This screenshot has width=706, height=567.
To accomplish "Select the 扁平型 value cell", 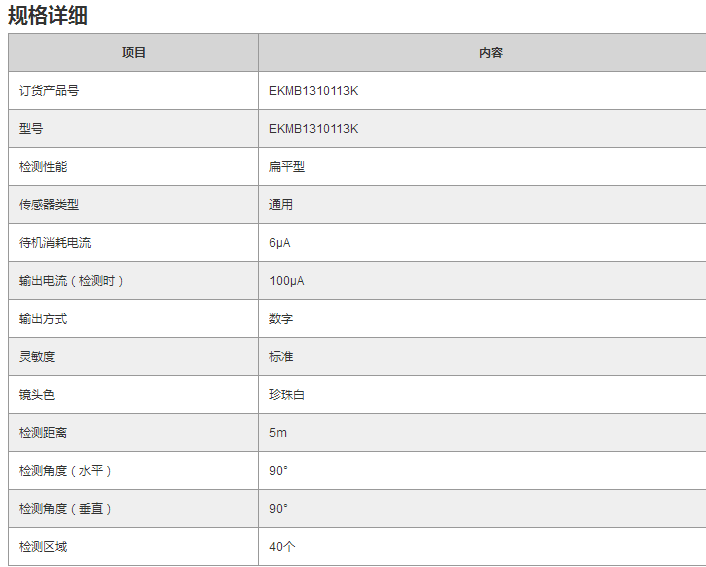I will 287,167.
